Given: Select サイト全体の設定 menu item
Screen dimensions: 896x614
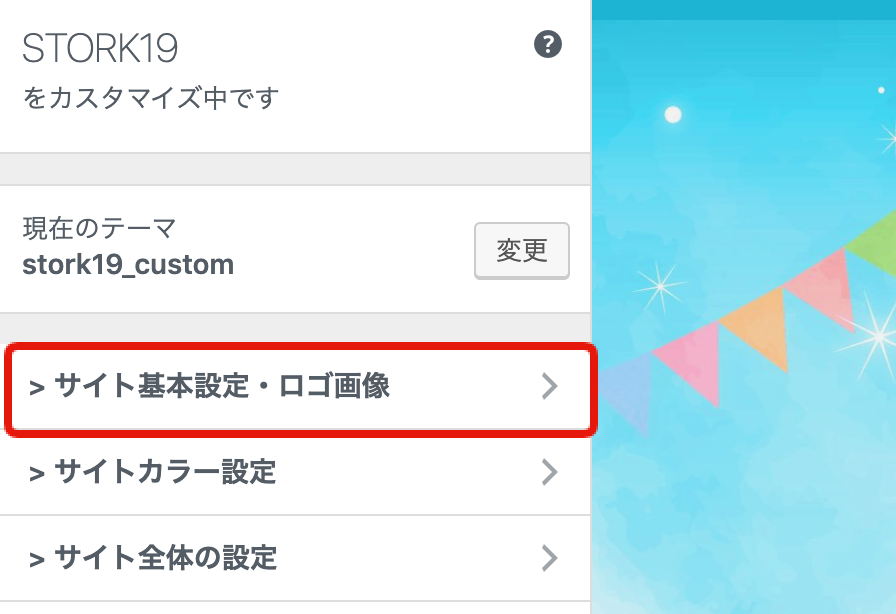Looking at the screenshot, I should [295, 558].
